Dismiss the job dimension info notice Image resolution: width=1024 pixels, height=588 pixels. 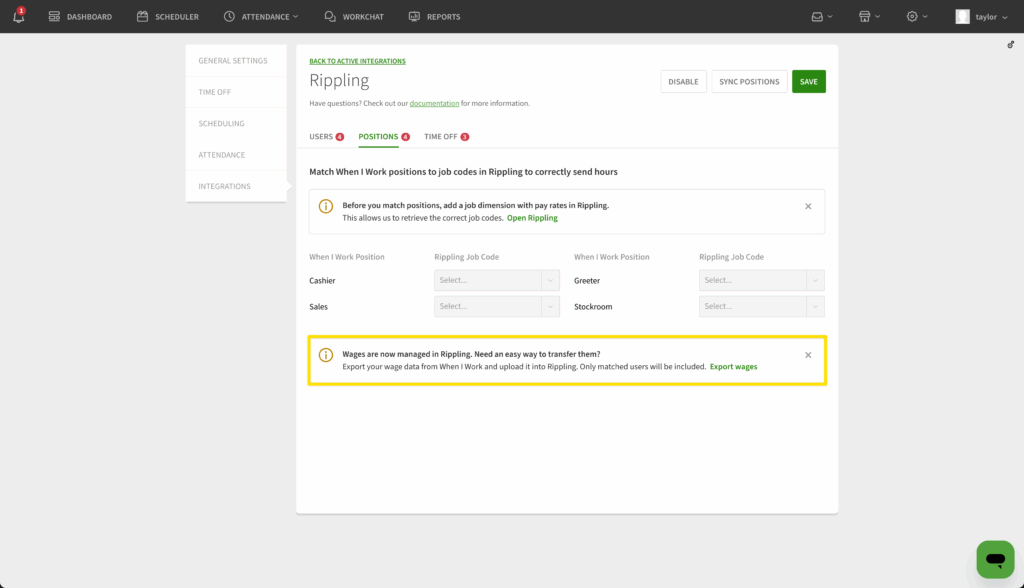point(808,206)
